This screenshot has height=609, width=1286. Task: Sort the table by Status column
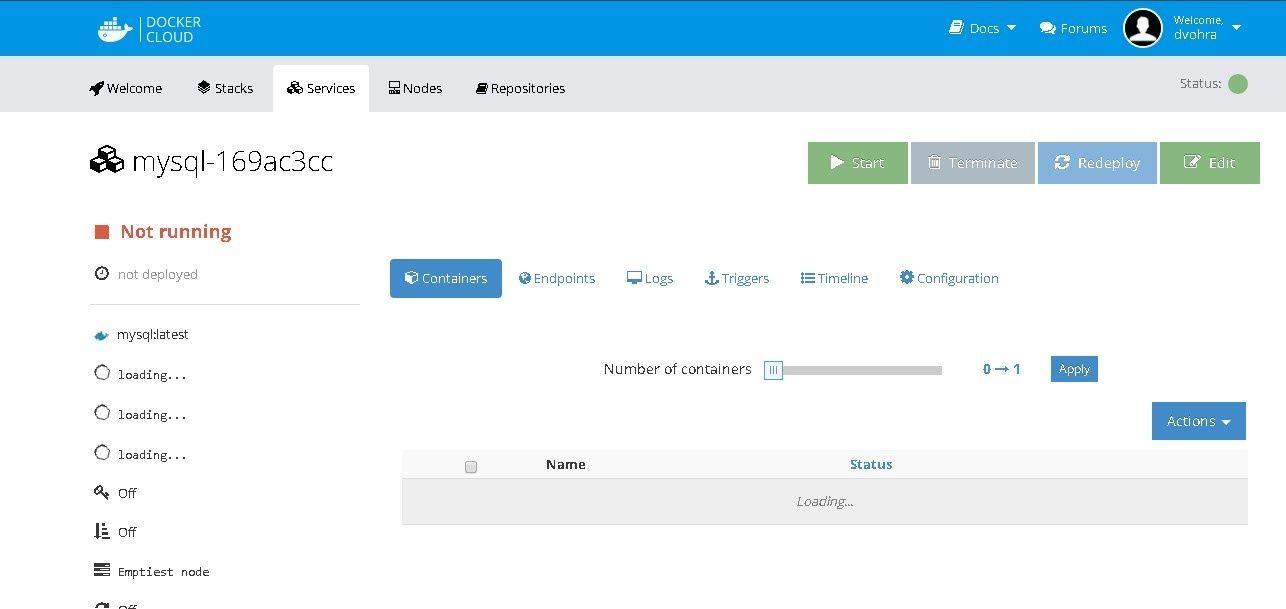[x=871, y=464]
